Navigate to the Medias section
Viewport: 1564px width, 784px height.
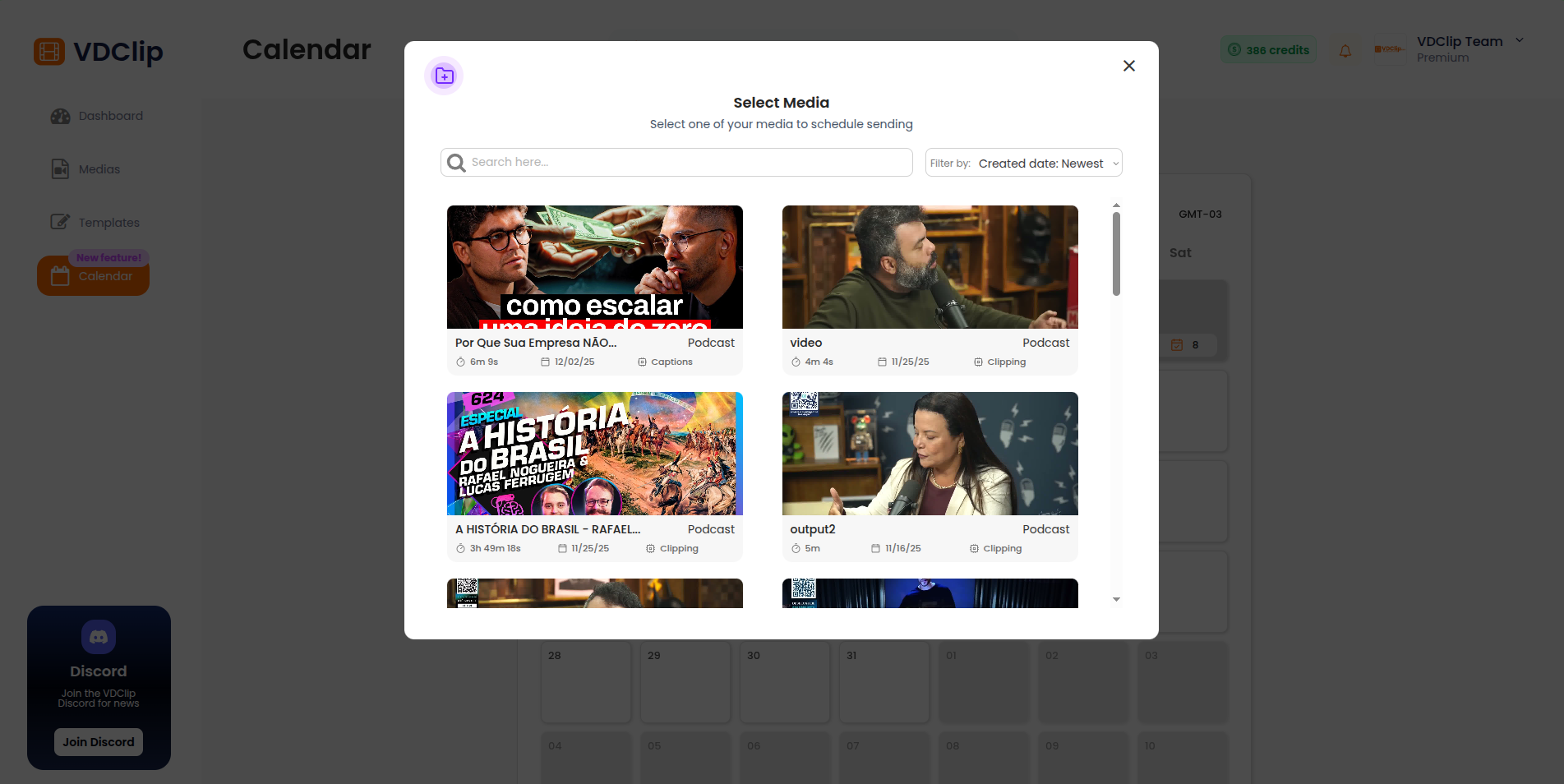(99, 168)
